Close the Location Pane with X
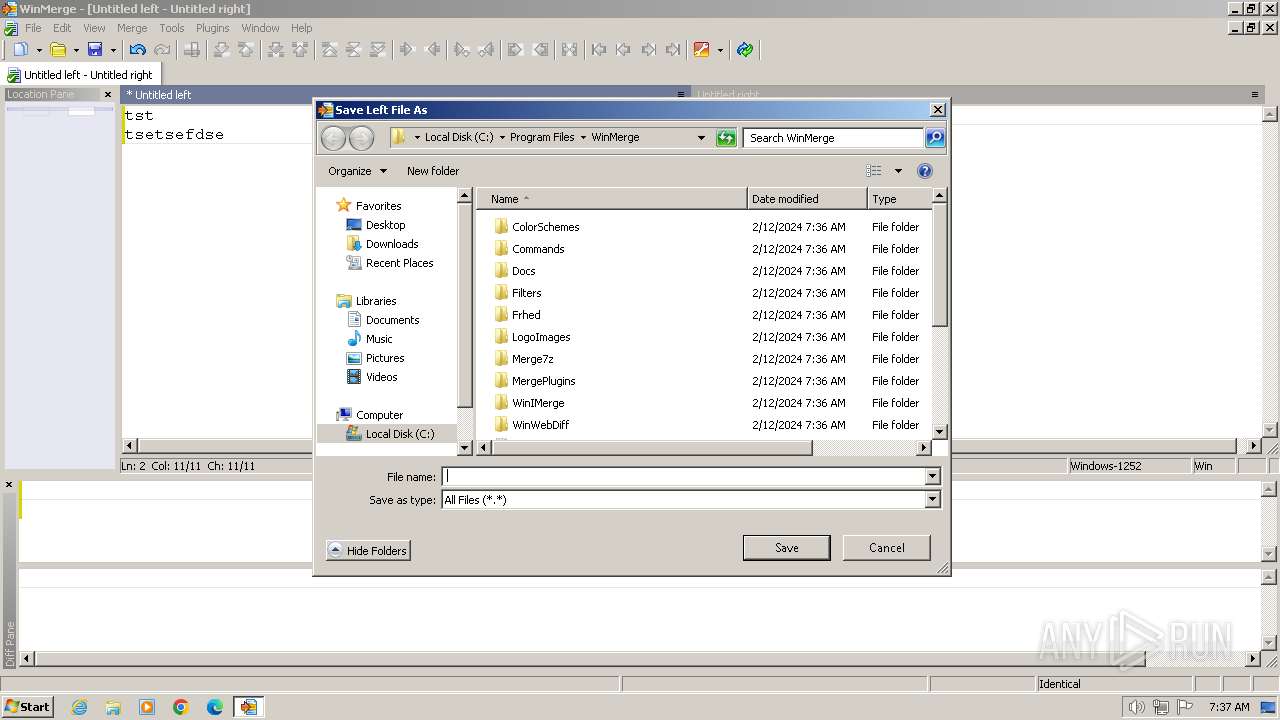 pos(108,95)
